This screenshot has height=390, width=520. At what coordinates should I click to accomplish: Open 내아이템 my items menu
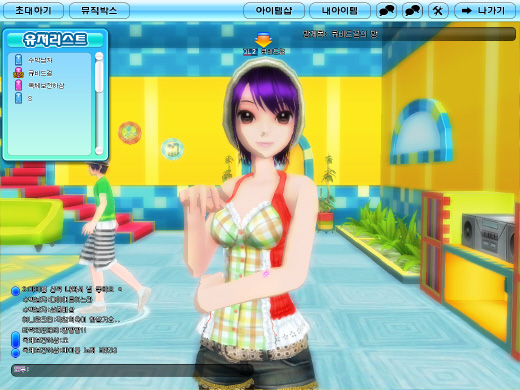340,11
